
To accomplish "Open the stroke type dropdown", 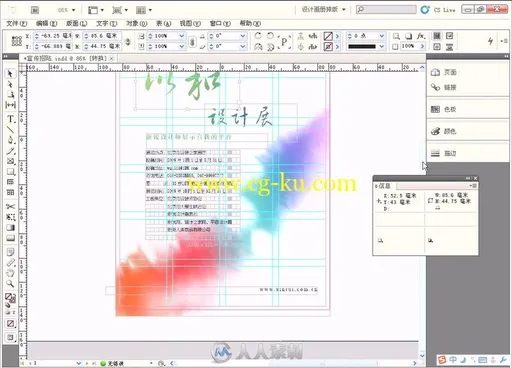I will [381, 46].
